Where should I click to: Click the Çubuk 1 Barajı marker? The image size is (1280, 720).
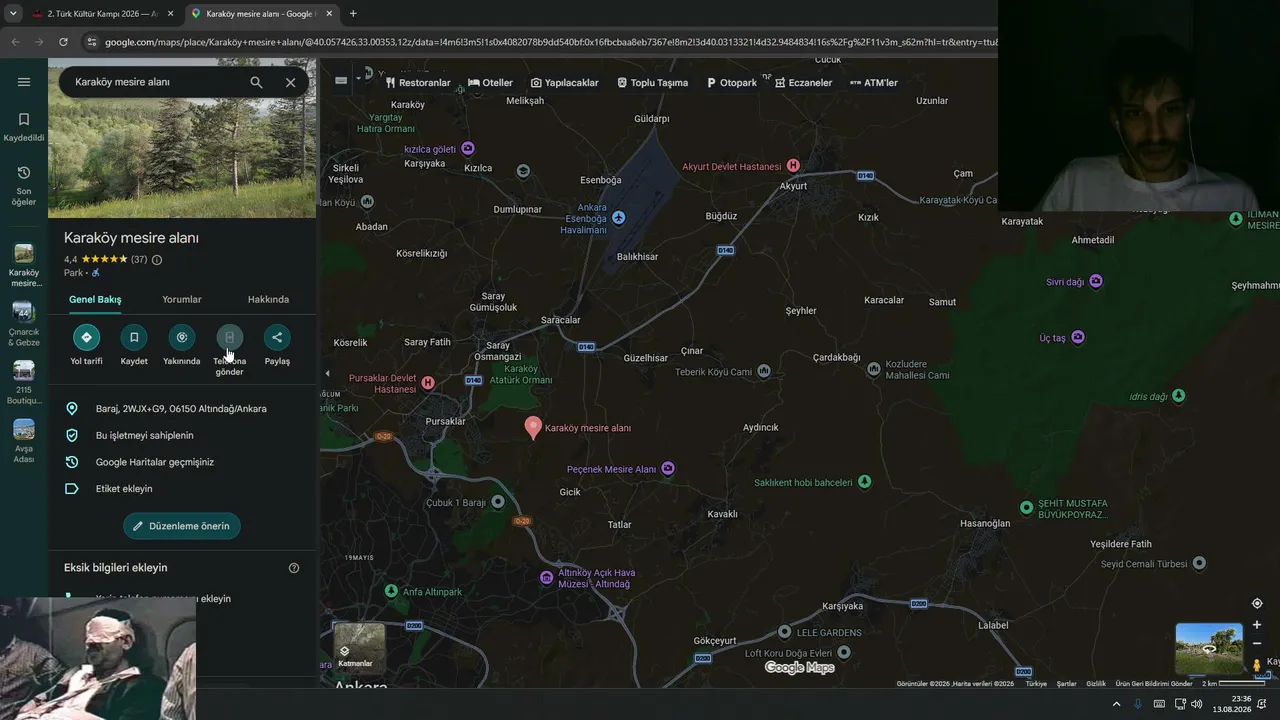(498, 502)
